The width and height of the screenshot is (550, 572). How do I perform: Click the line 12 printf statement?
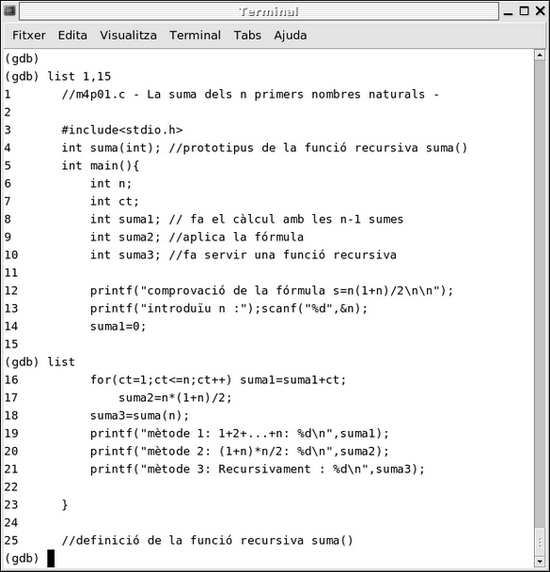tap(272, 291)
